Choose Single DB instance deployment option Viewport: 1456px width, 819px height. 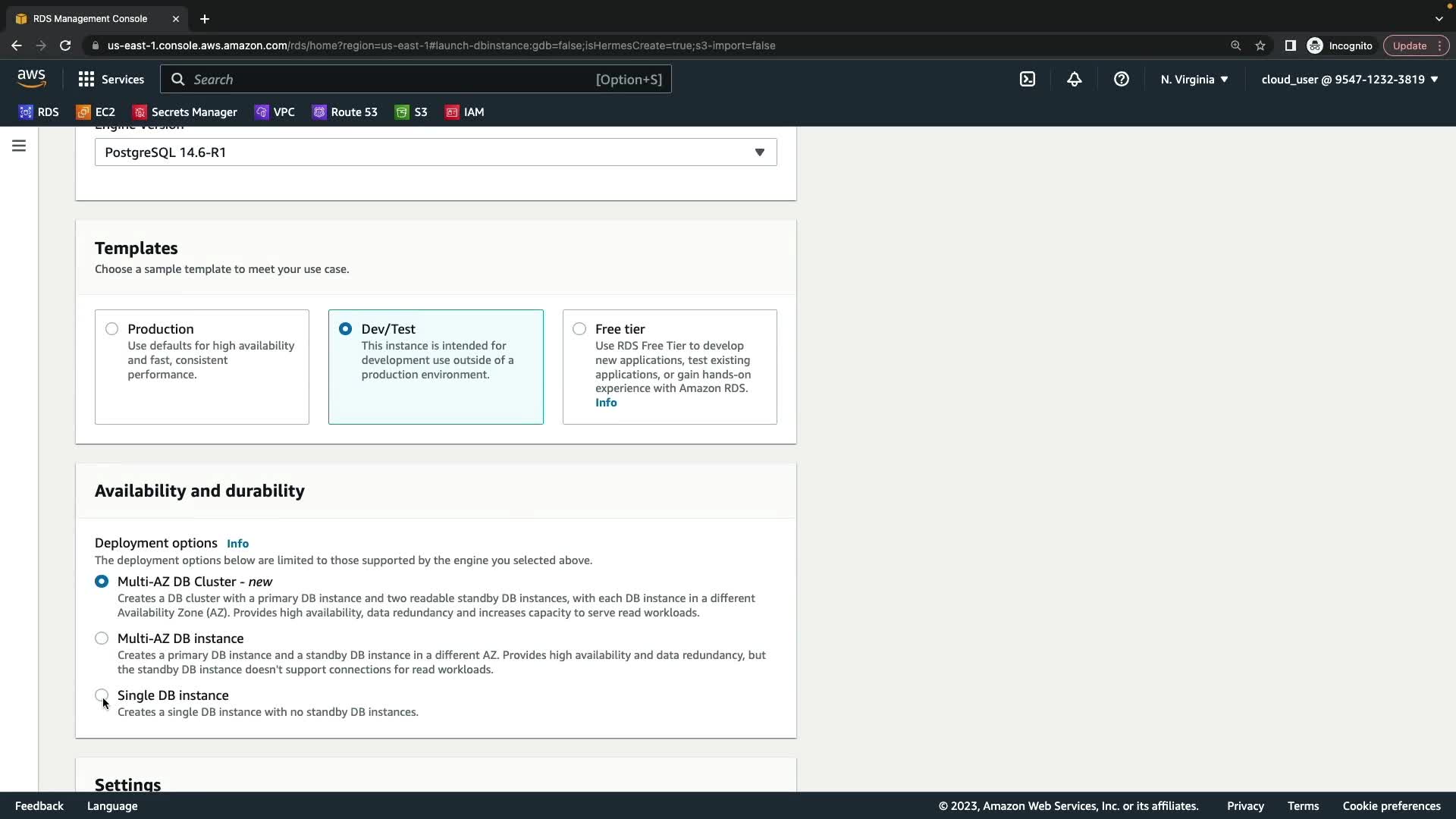(102, 695)
